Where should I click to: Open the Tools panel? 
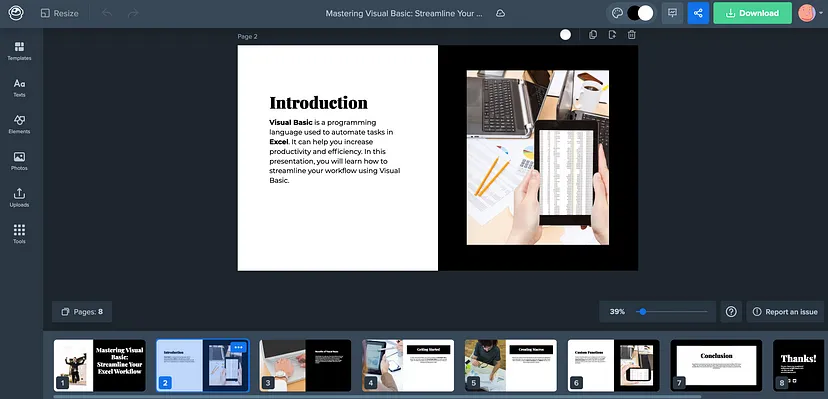19,234
